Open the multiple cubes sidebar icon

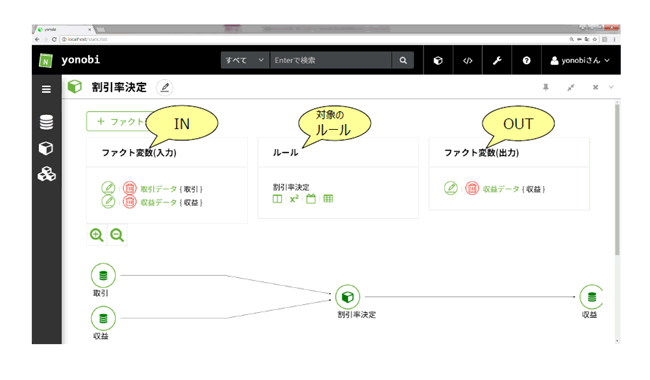coord(46,174)
